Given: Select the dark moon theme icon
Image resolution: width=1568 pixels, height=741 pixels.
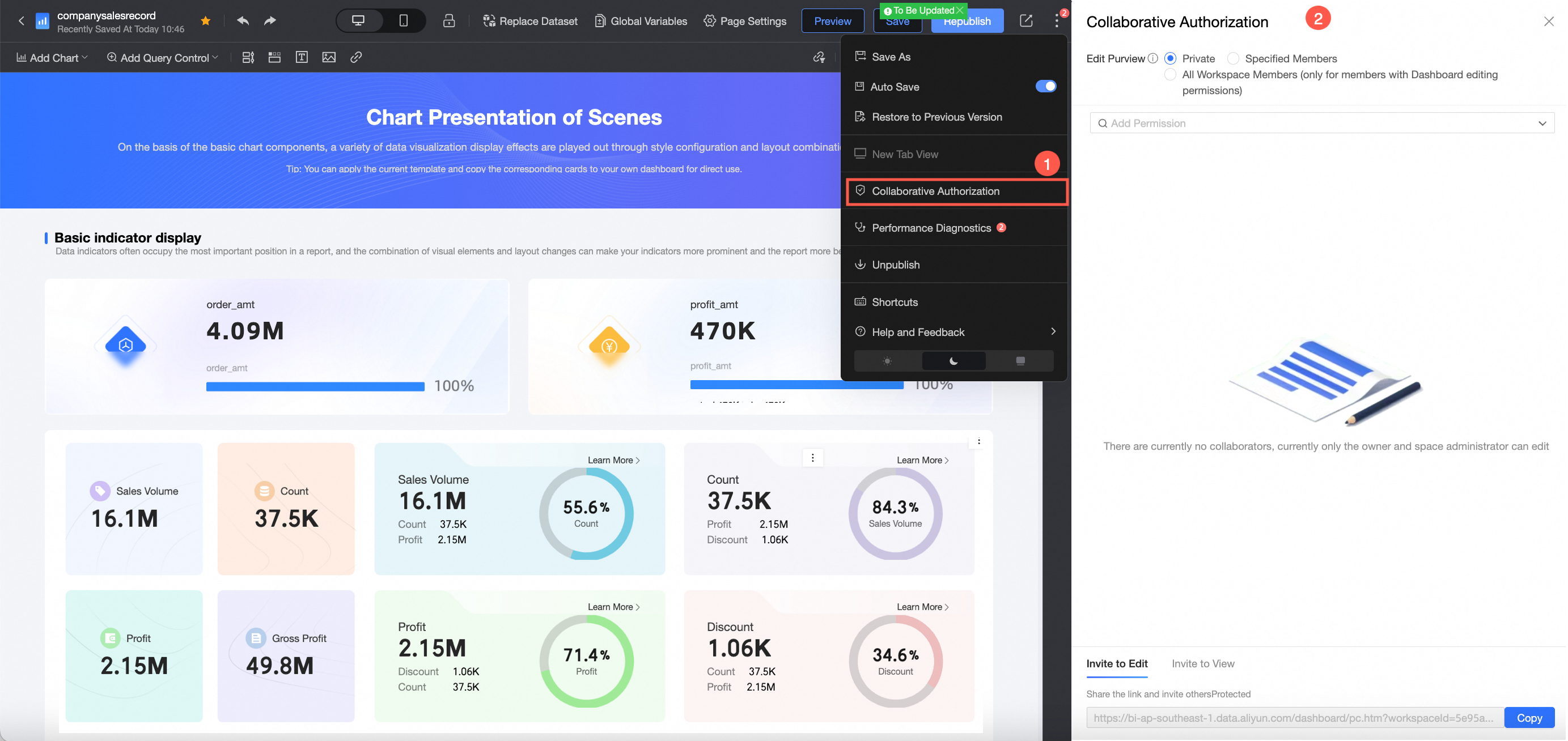Looking at the screenshot, I should [x=953, y=361].
